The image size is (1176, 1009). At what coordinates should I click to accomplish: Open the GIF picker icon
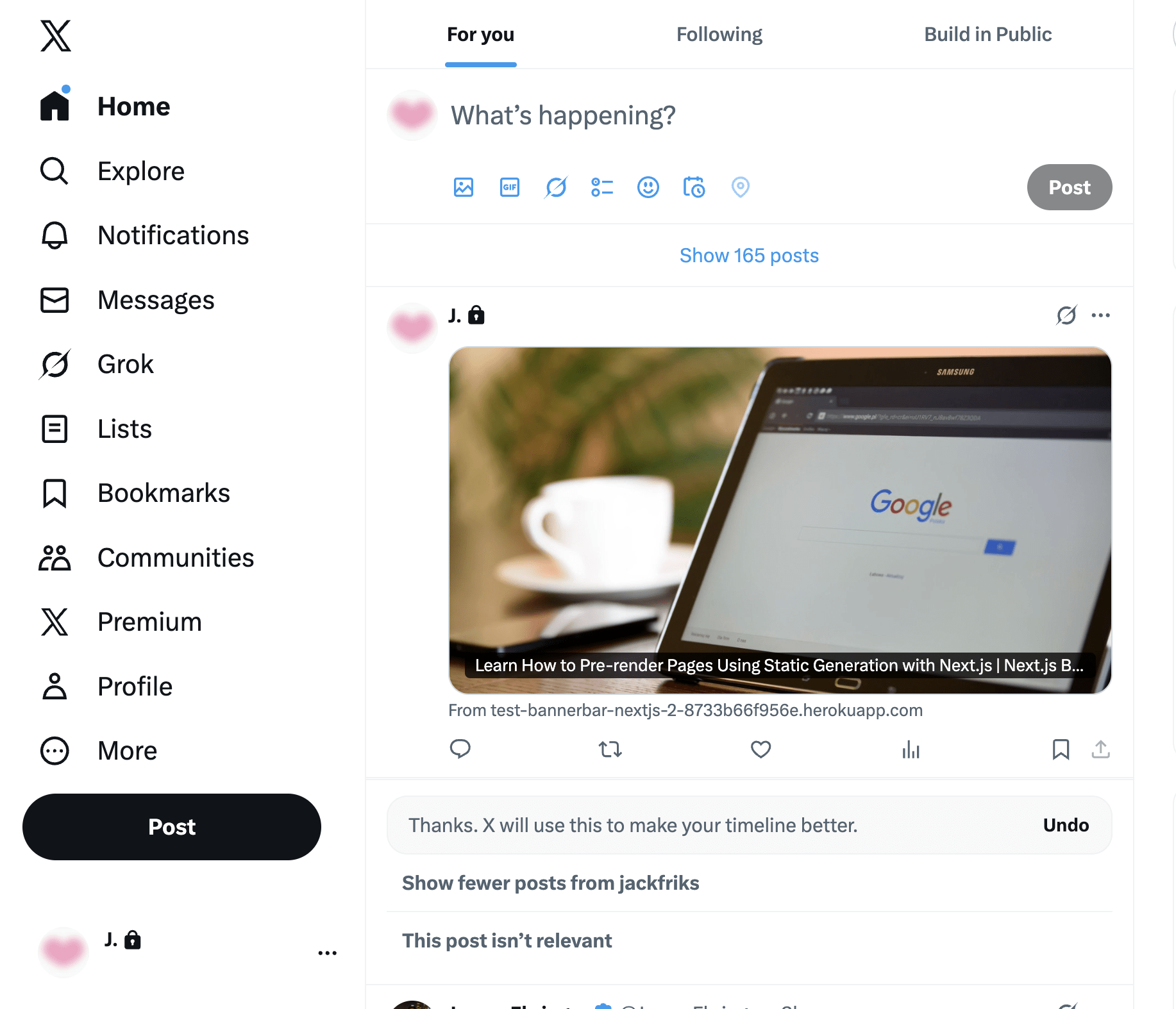(510, 187)
